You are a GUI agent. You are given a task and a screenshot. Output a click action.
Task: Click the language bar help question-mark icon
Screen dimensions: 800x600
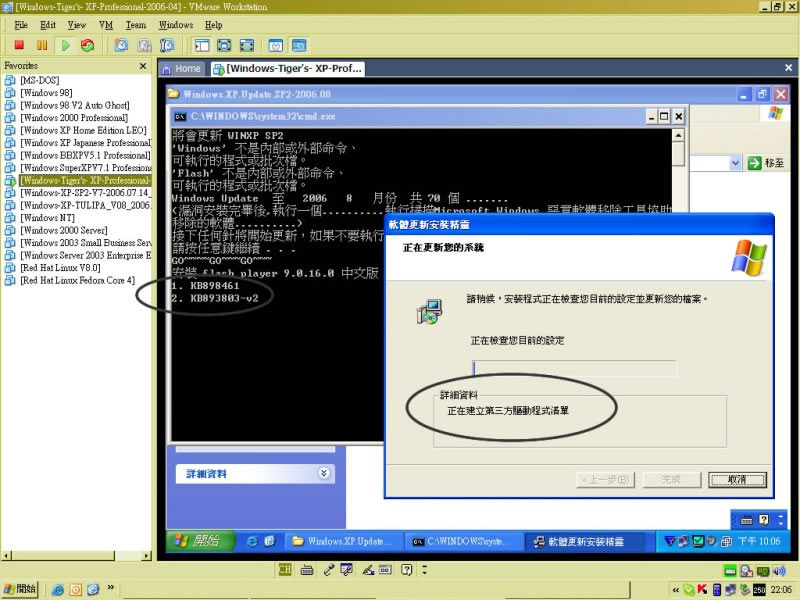pos(406,570)
